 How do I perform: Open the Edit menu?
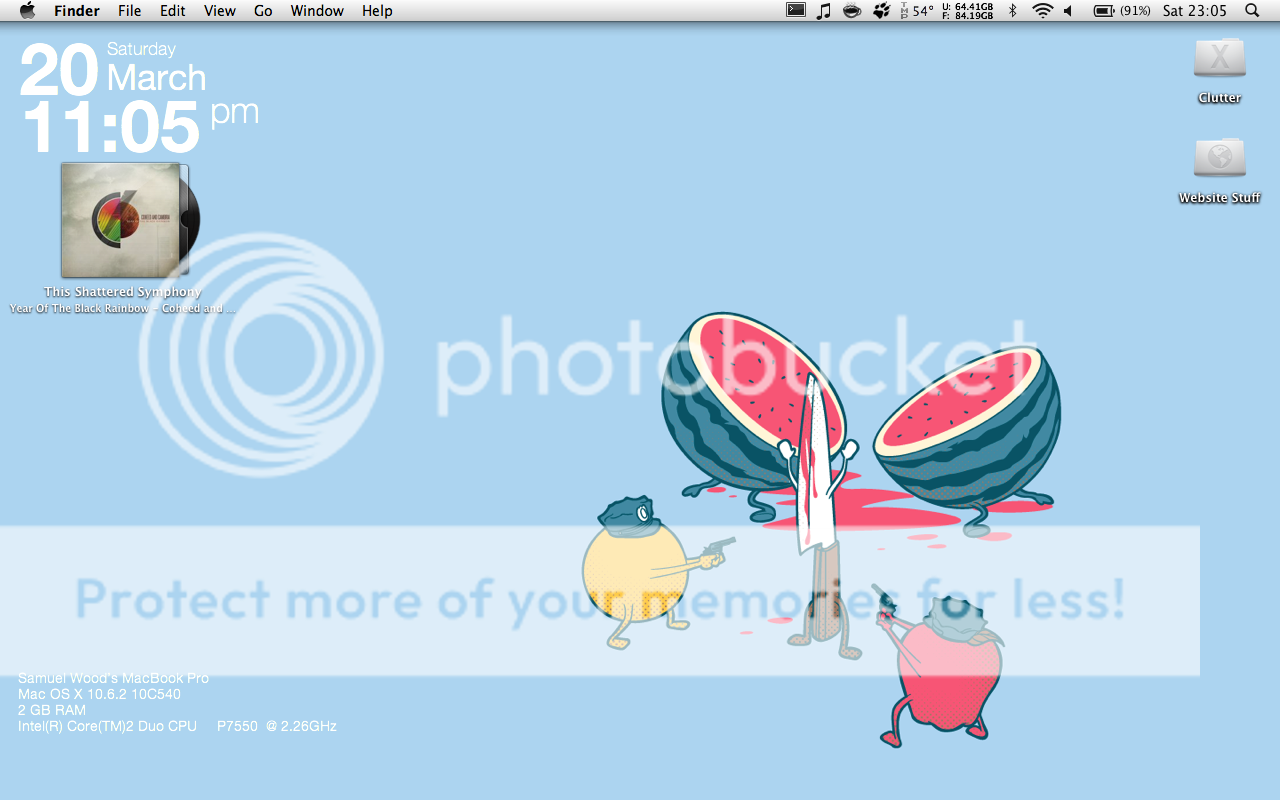[173, 11]
